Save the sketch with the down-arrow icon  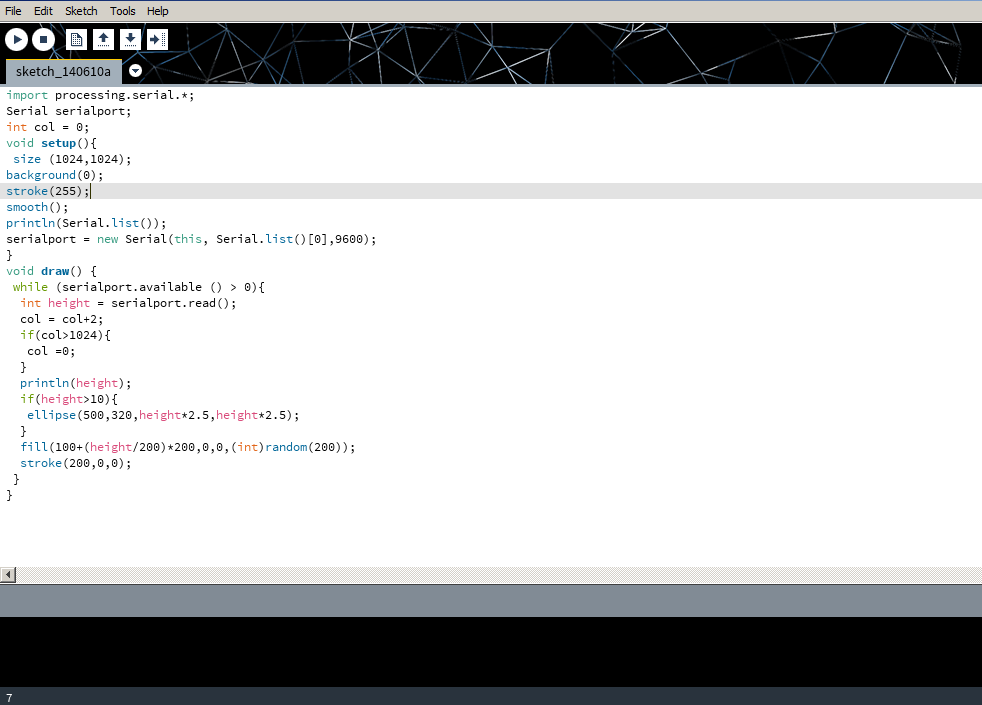[130, 39]
